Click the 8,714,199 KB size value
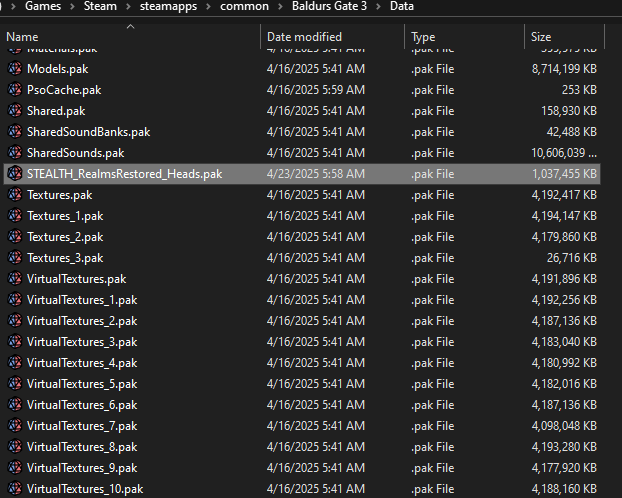This screenshot has width=622, height=498. click(564, 69)
